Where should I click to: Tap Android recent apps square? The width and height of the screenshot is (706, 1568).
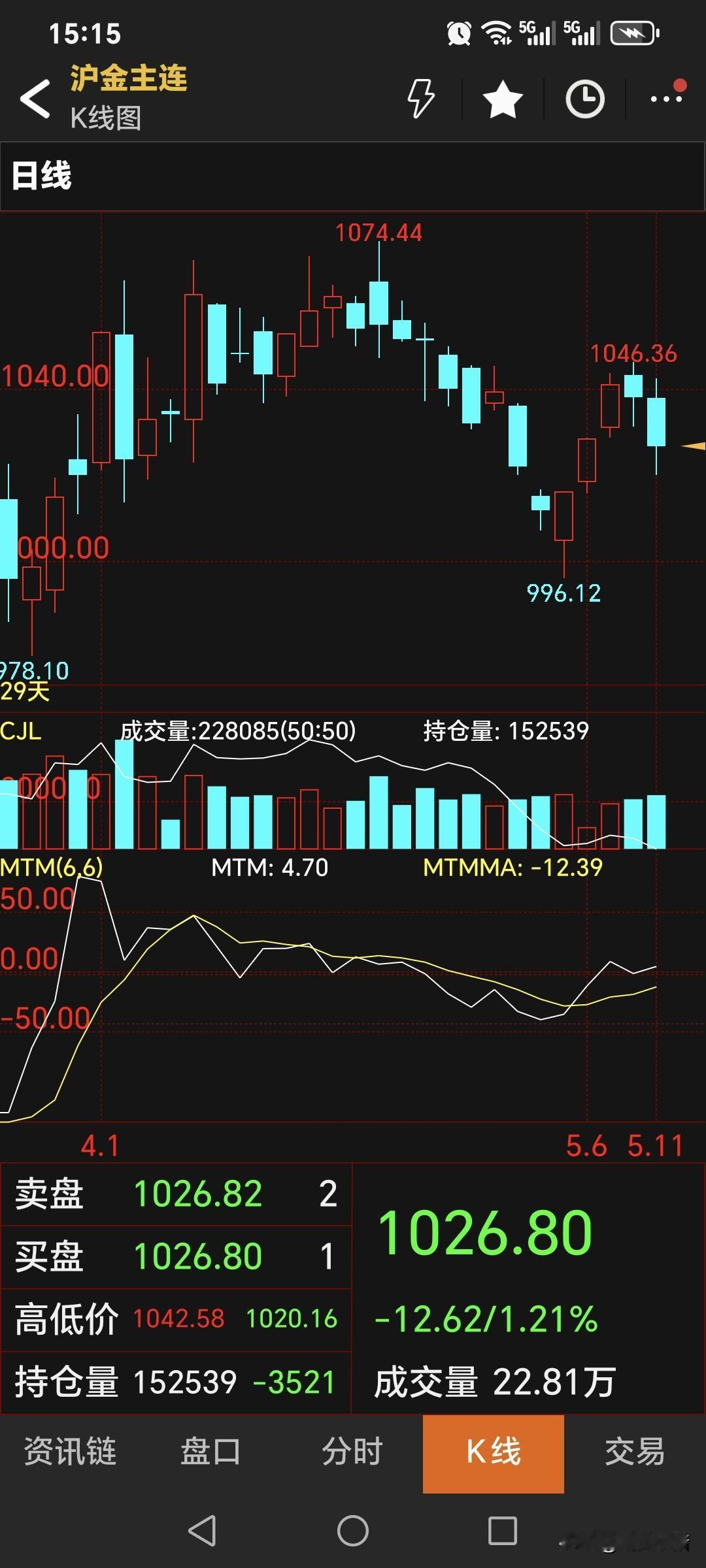tap(503, 1530)
